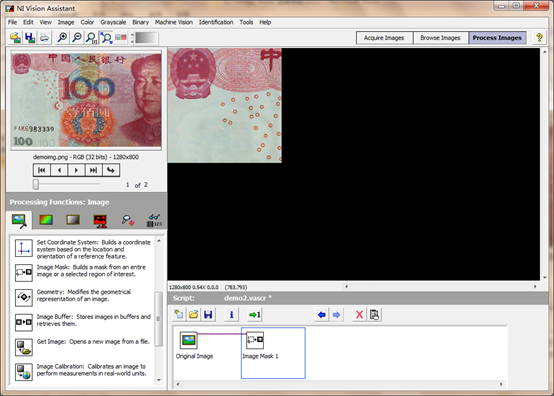Open the Binary processing functions palette
554x396 pixels.
100,220
